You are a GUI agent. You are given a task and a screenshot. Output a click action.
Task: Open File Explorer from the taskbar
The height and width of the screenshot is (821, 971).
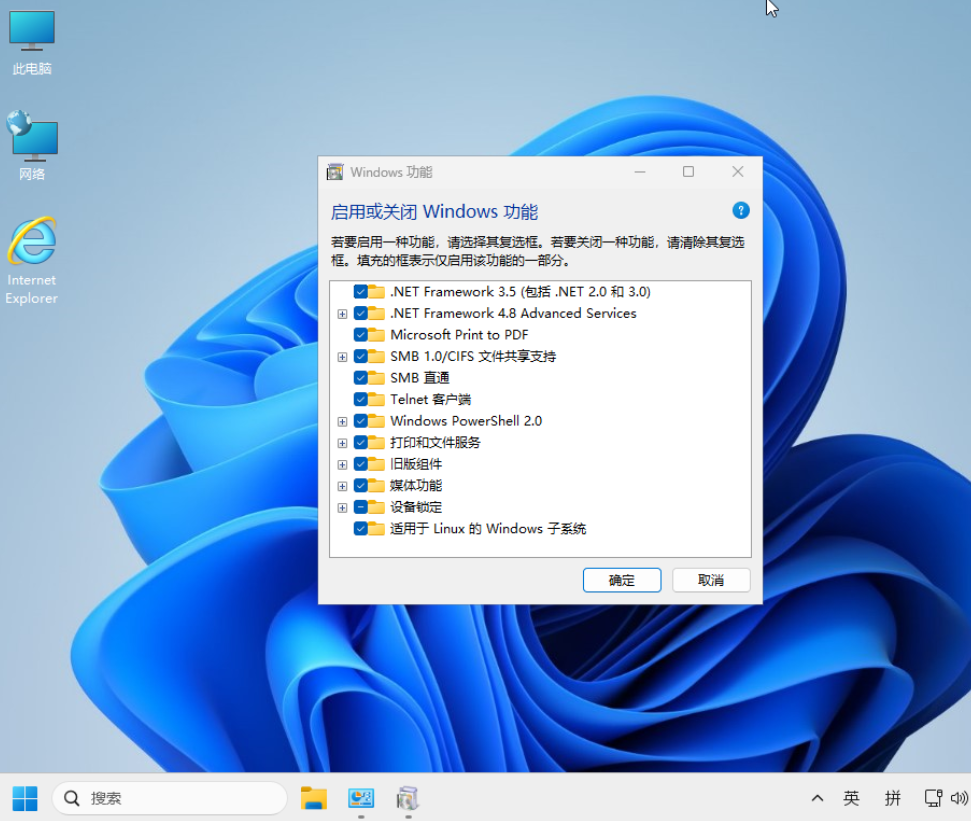313,798
